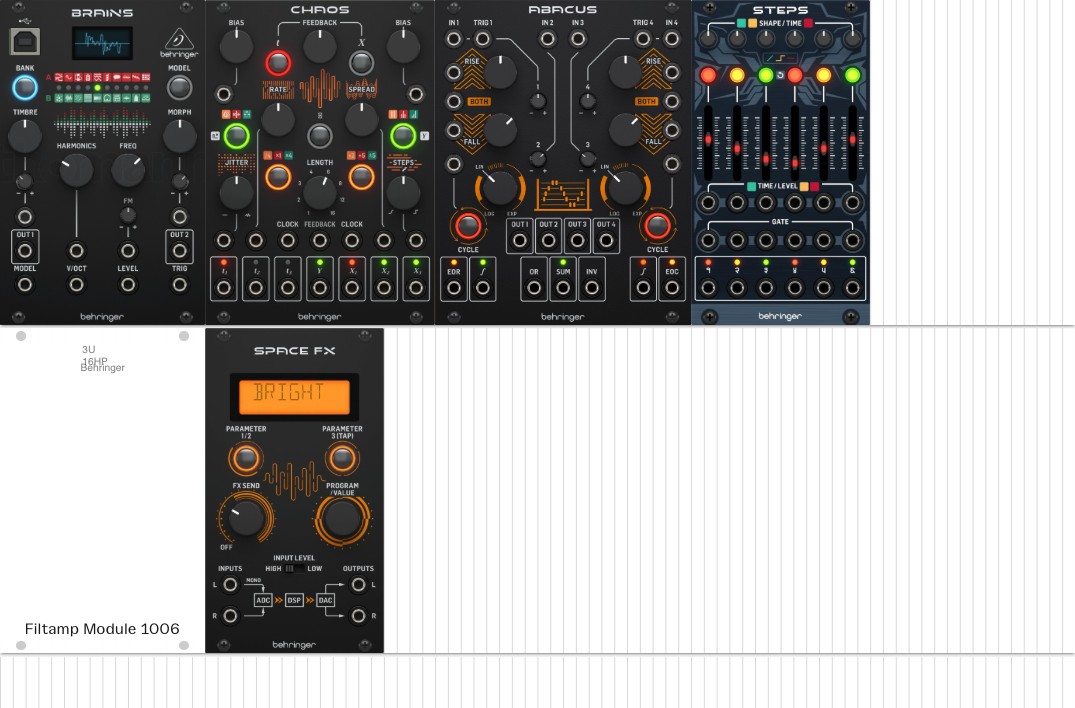Viewport: 1075px width, 708px height.
Task: Flip the INPUT LEVEL High/Low switch
Action: tap(294, 569)
